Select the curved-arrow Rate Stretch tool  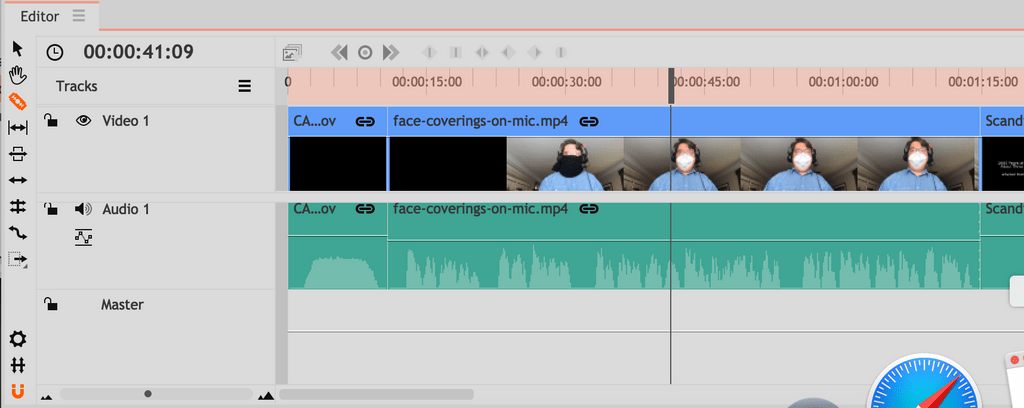18,232
